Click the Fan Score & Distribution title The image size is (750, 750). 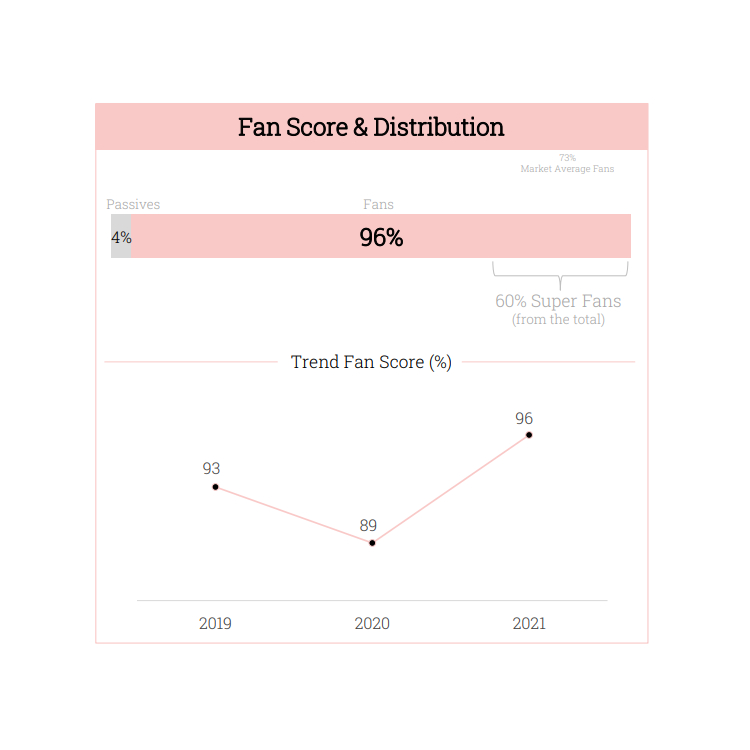371,127
